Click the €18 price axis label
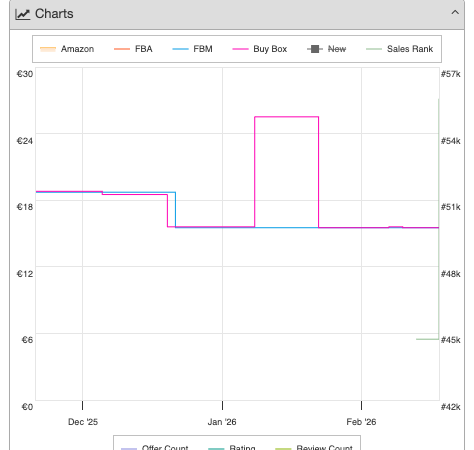This screenshot has width=474, height=450. [25, 207]
